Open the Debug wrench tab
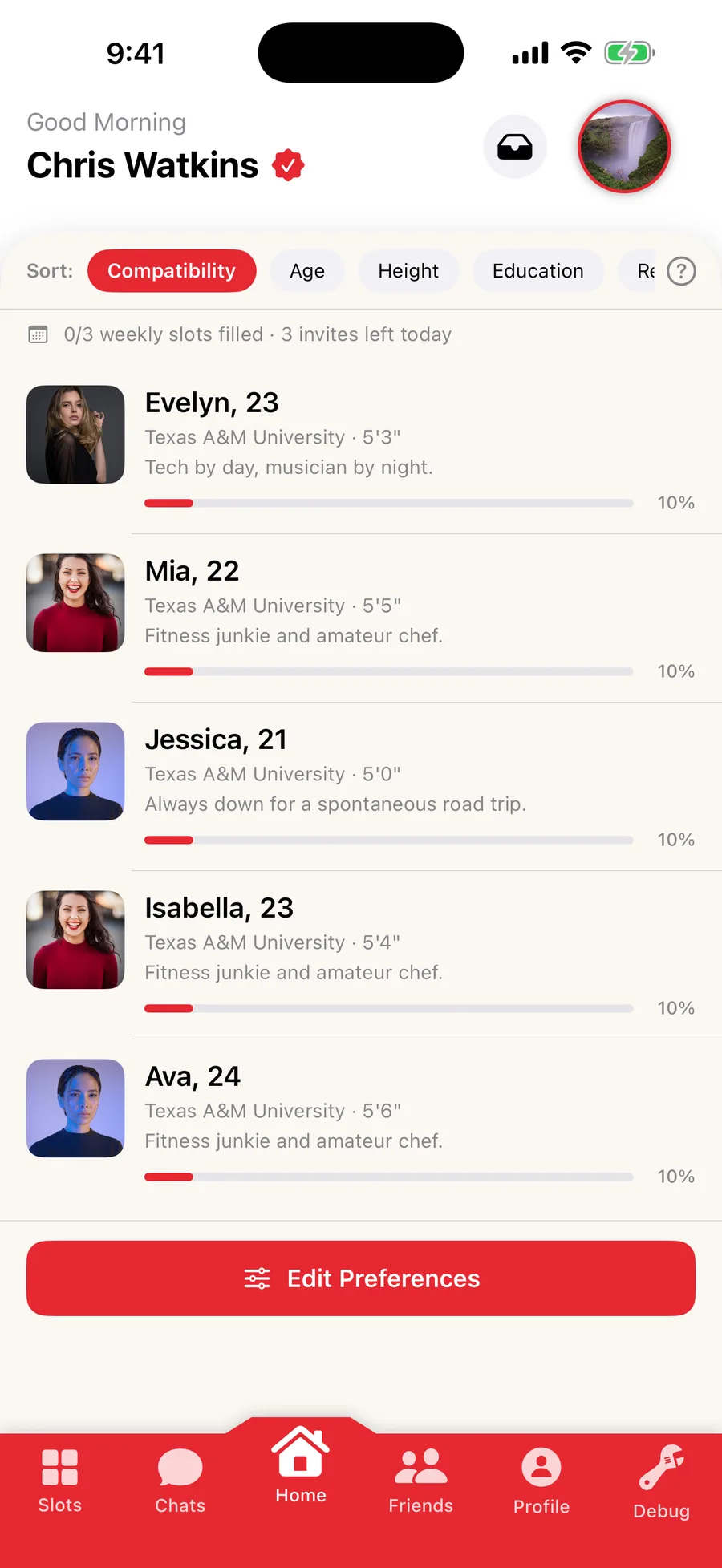Viewport: 722px width, 1568px height. (x=662, y=1482)
